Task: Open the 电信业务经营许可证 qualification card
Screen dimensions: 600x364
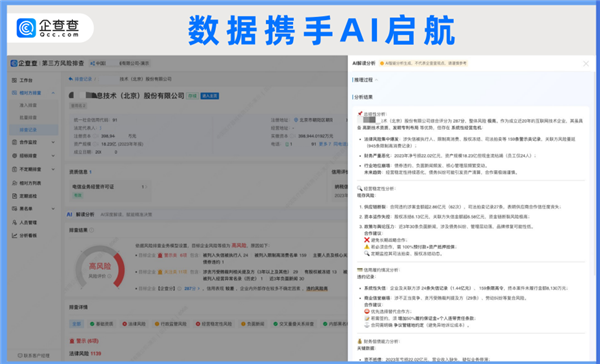Action: (109, 191)
